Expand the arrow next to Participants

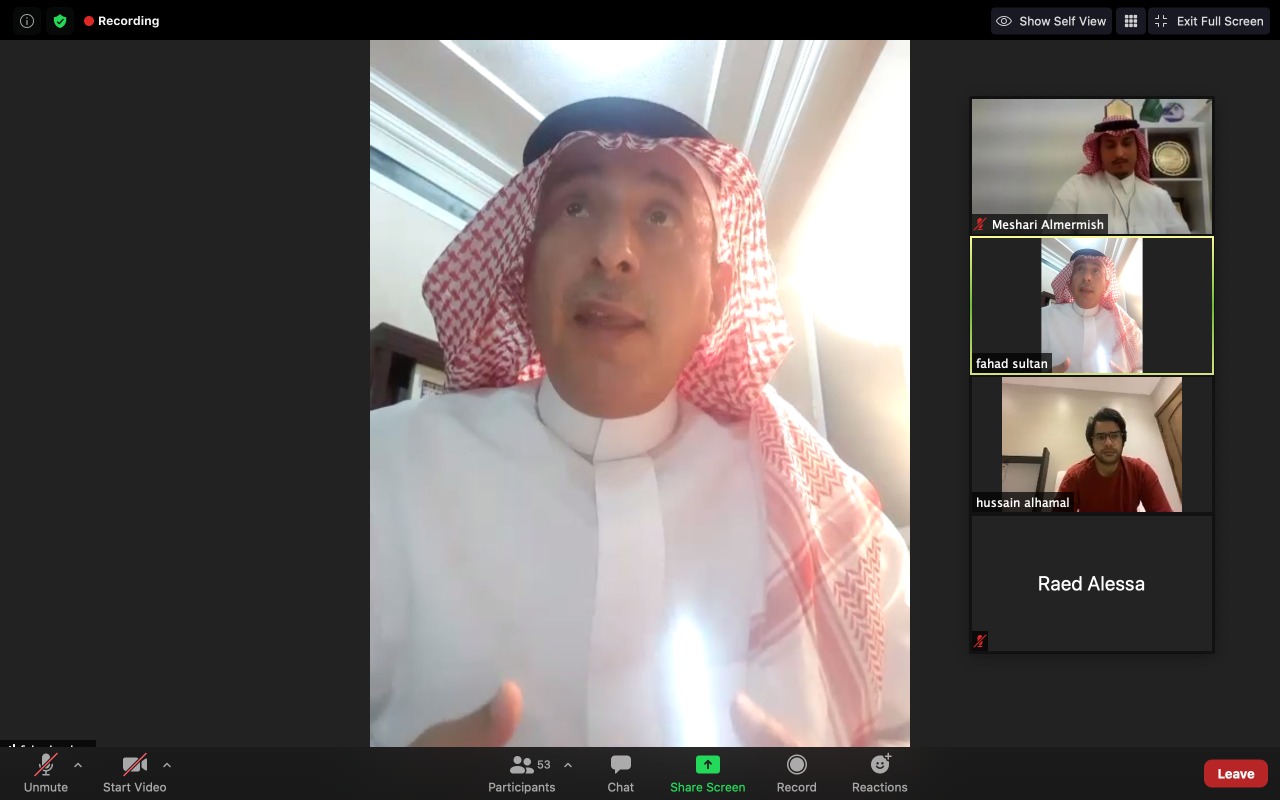(x=568, y=765)
